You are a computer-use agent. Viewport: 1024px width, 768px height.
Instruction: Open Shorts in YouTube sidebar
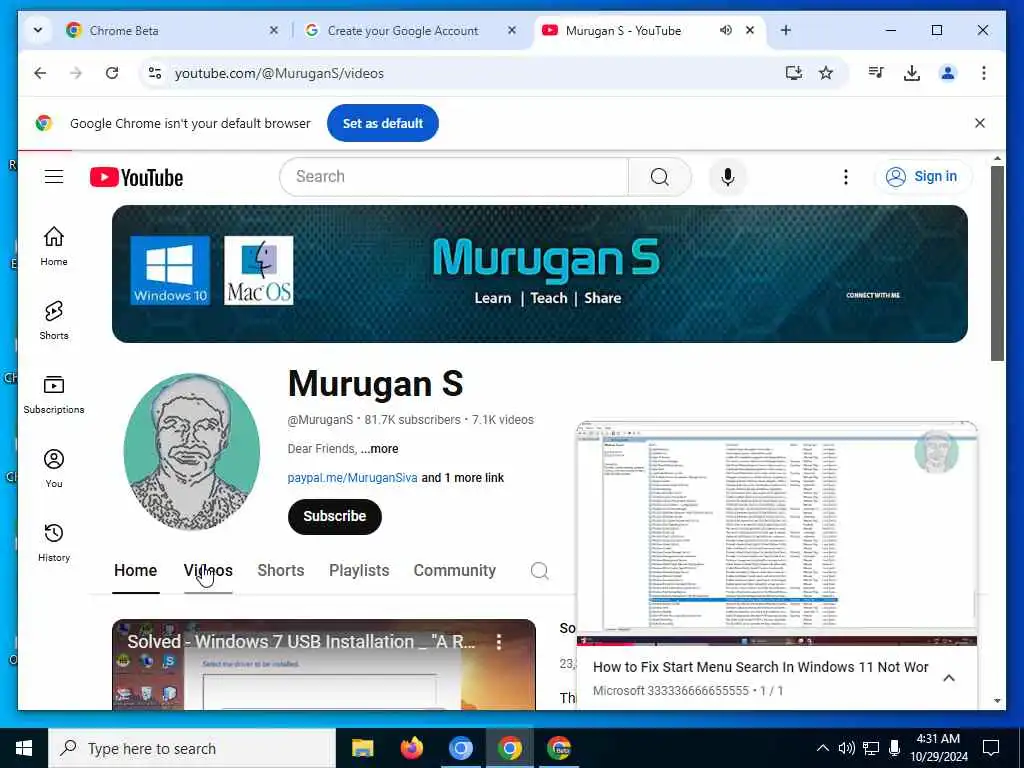(54, 320)
